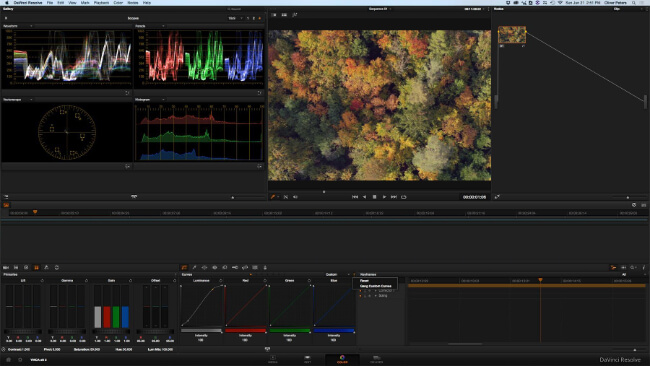
Task: Open the Edit menu
Action: pyautogui.click(x=61, y=2)
